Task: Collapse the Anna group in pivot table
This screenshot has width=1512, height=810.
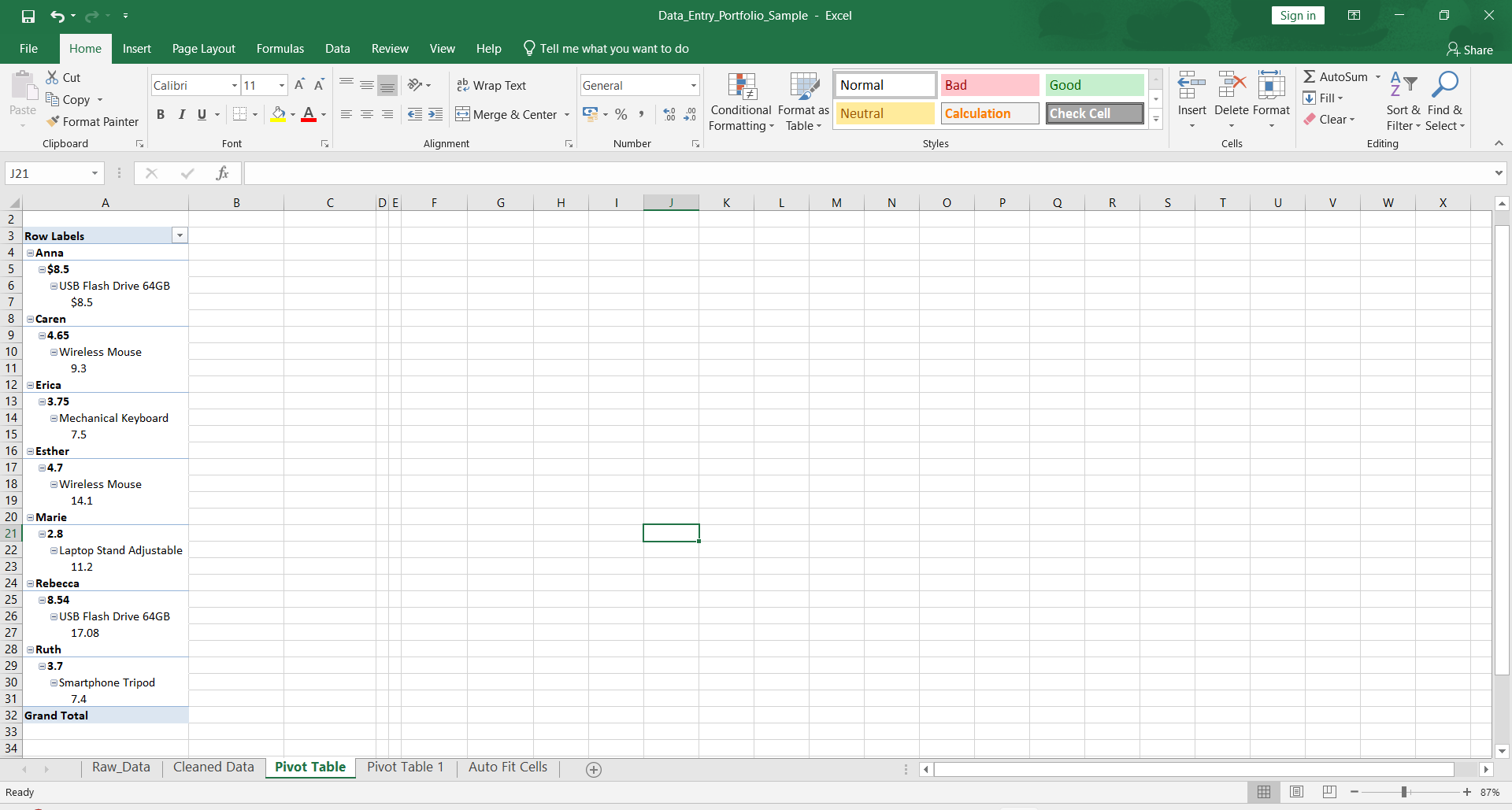Action: pyautogui.click(x=30, y=253)
